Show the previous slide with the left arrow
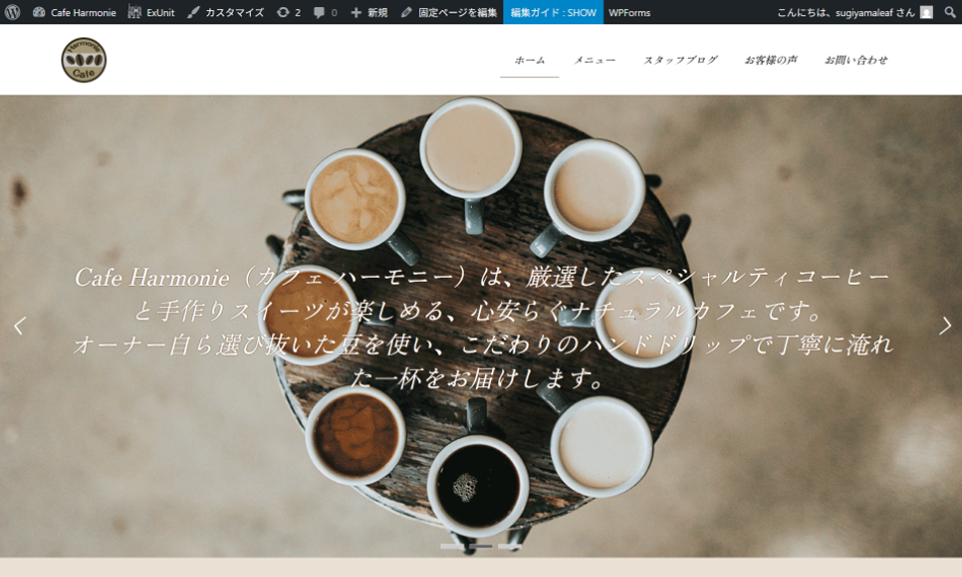Image resolution: width=962 pixels, height=577 pixels. pyautogui.click(x=19, y=326)
